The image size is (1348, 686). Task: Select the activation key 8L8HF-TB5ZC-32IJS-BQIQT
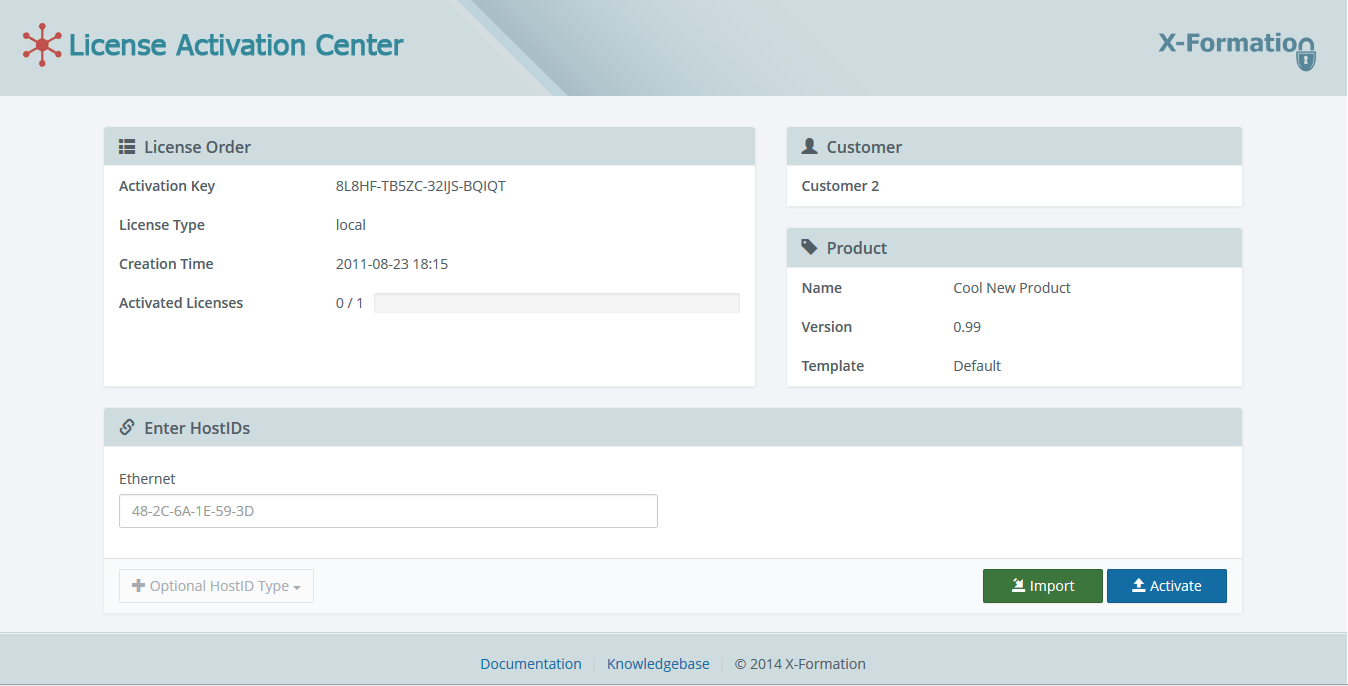tap(421, 186)
